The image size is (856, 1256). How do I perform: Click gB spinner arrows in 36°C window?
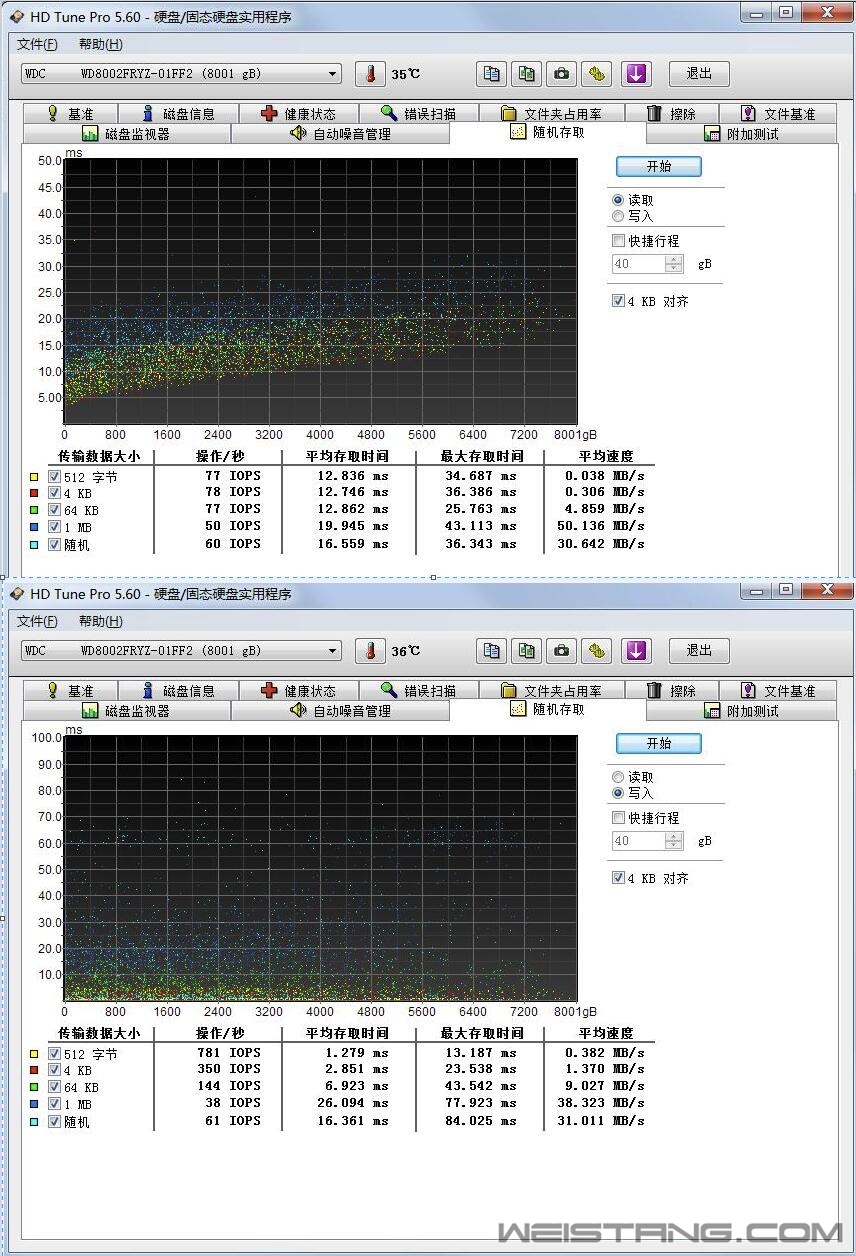click(674, 841)
